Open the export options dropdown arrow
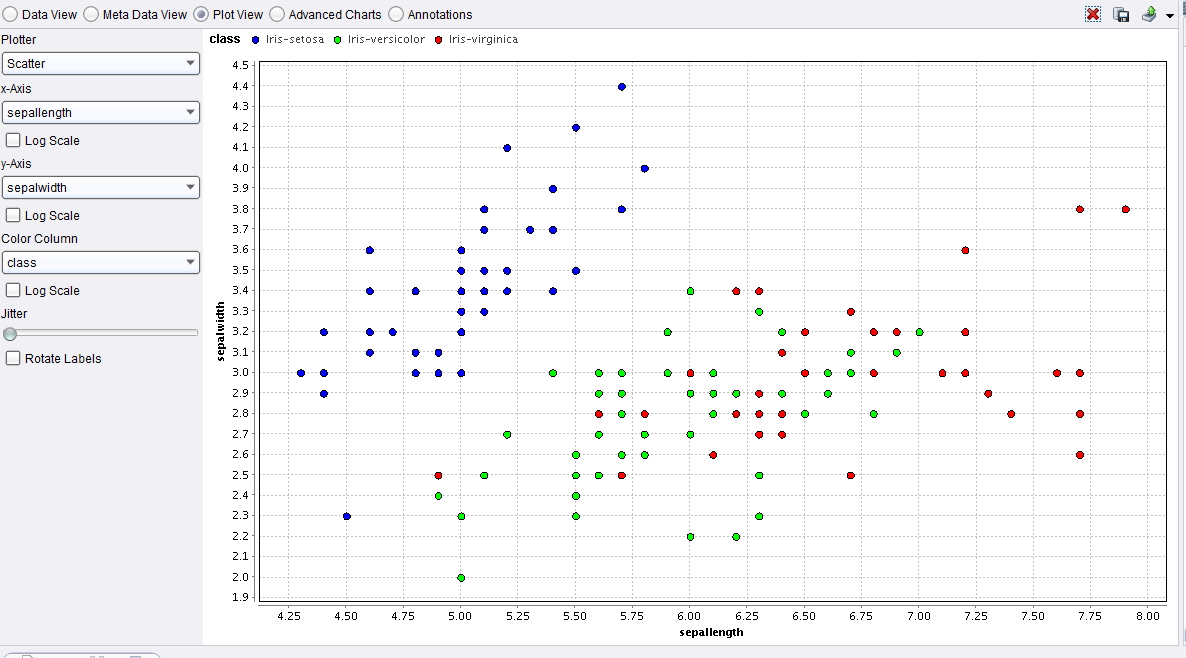The image size is (1186, 658). [1170, 15]
